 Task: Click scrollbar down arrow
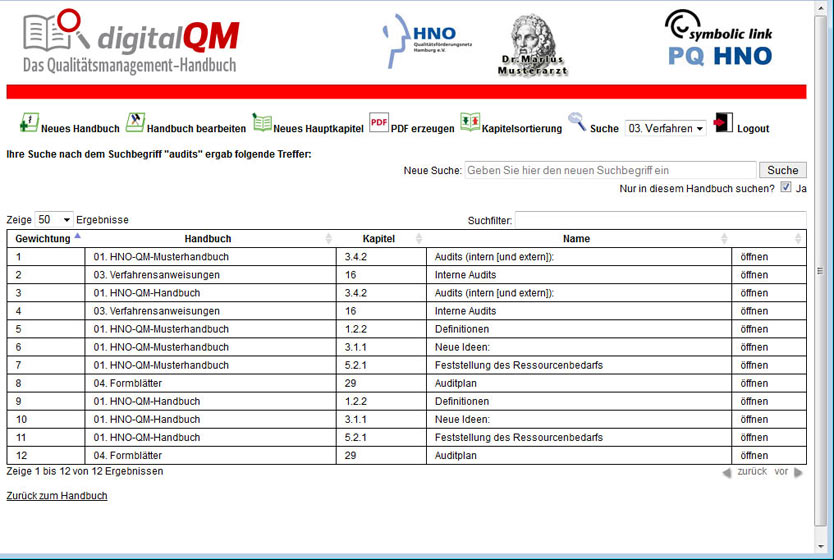pos(820,546)
